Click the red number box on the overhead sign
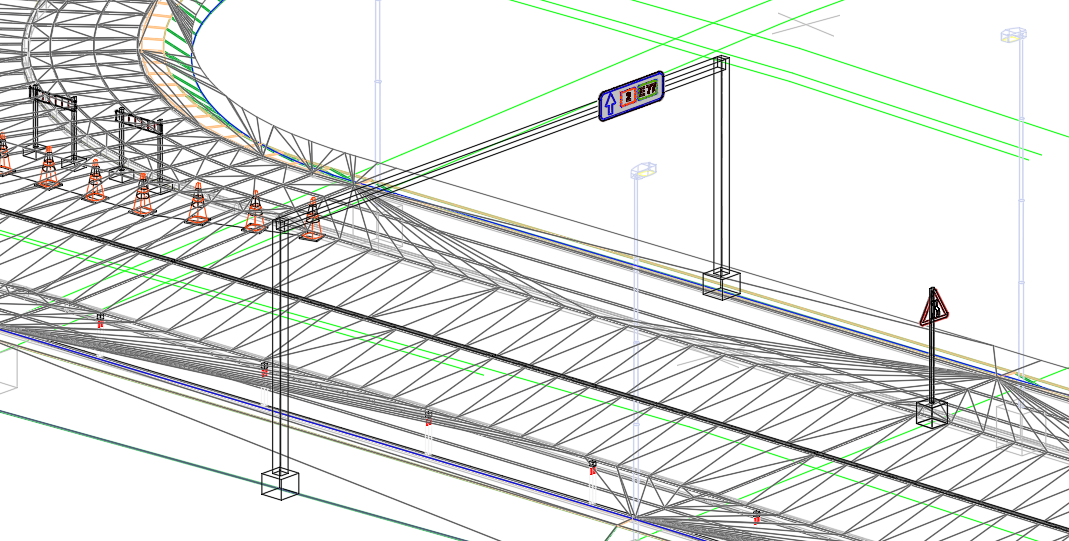This screenshot has height=541, width=1069. click(x=628, y=97)
